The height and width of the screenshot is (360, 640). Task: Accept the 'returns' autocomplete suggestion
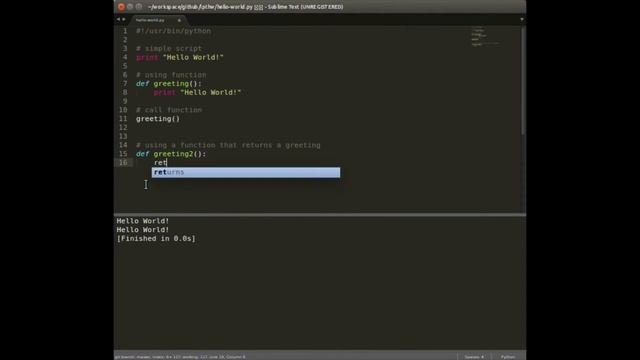coord(246,172)
